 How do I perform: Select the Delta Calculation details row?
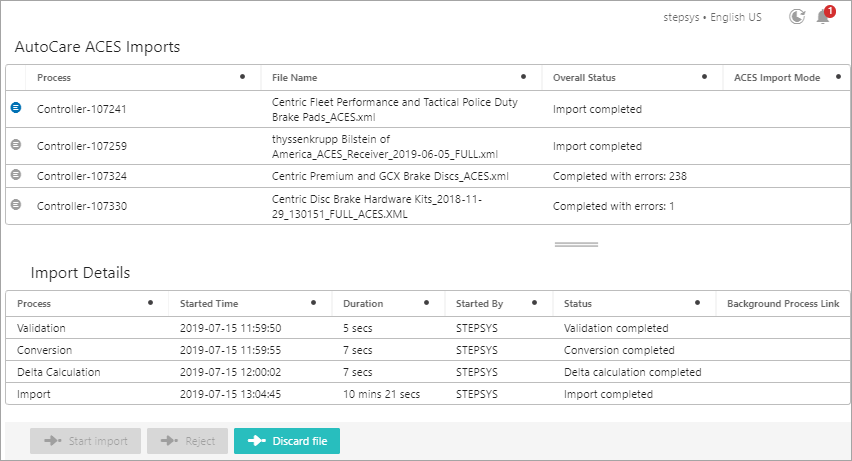click(428, 372)
